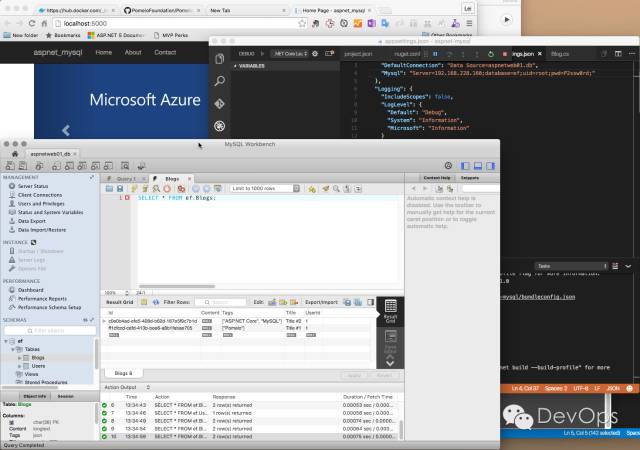Image resolution: width=640 pixels, height=450 pixels.
Task: Switch to the Query 1 tab
Action: tap(125, 178)
